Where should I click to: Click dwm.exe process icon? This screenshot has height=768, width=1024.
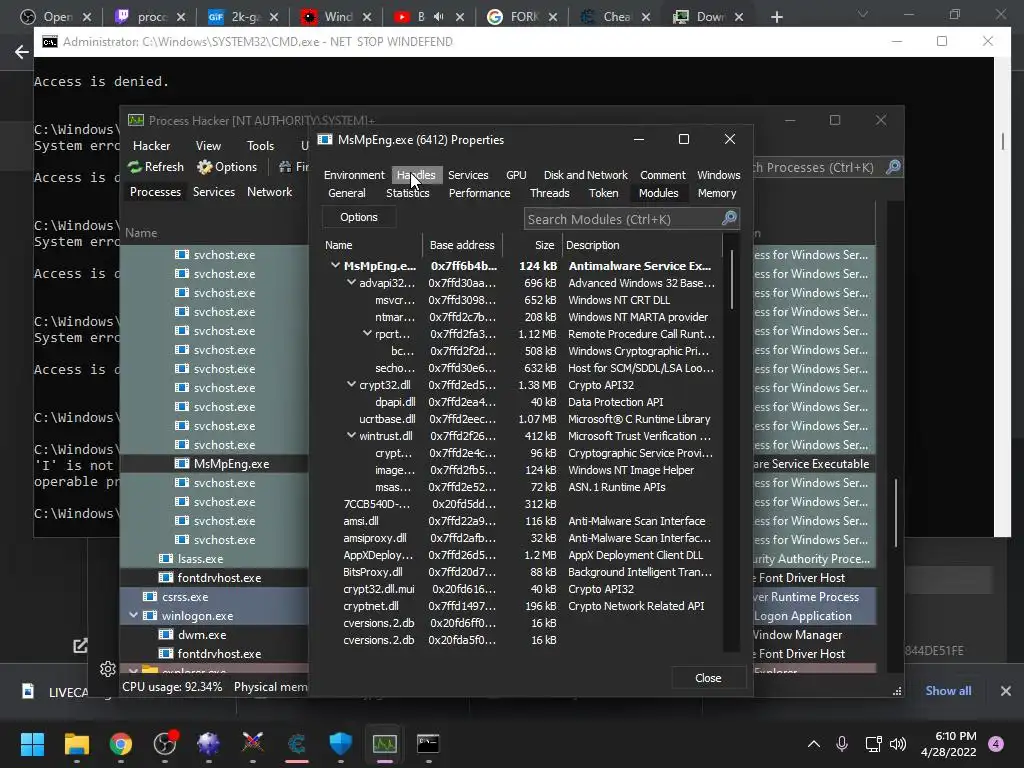166,635
